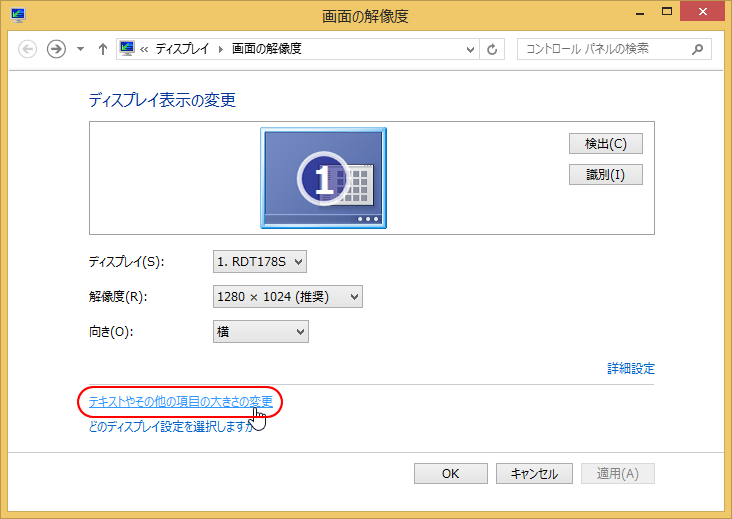Image resolution: width=732 pixels, height=519 pixels.
Task: Click the ディスプレイ breadcrumb
Action: [x=182, y=49]
